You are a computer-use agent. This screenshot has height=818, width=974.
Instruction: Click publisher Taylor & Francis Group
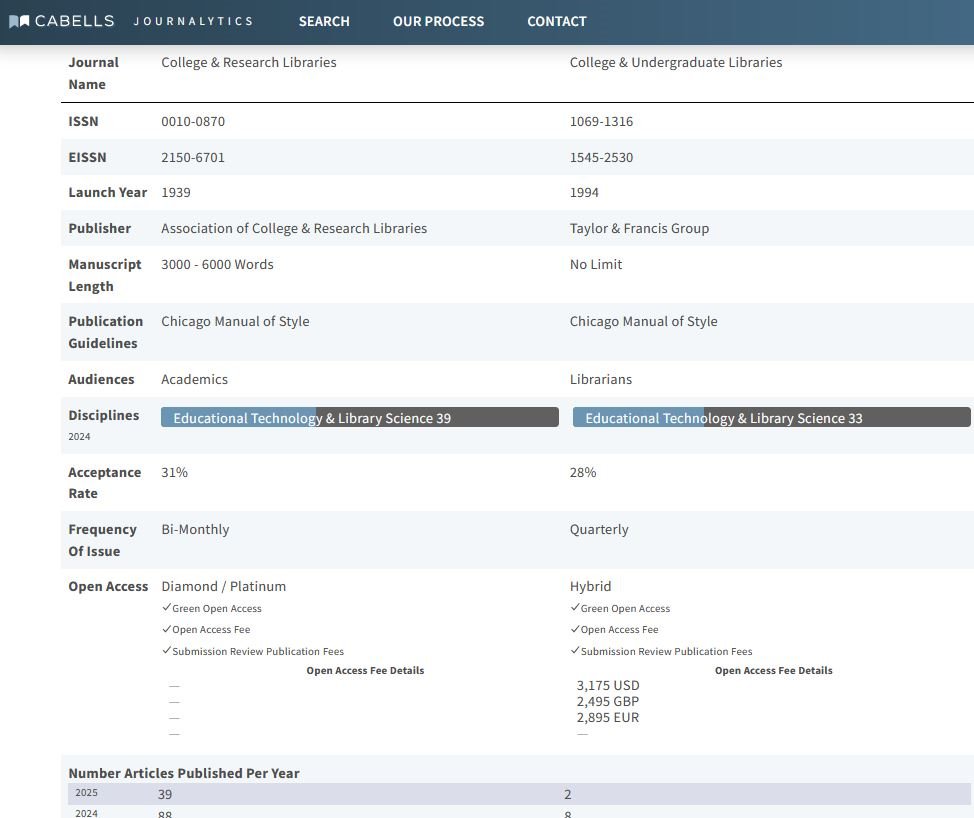pyautogui.click(x=639, y=229)
